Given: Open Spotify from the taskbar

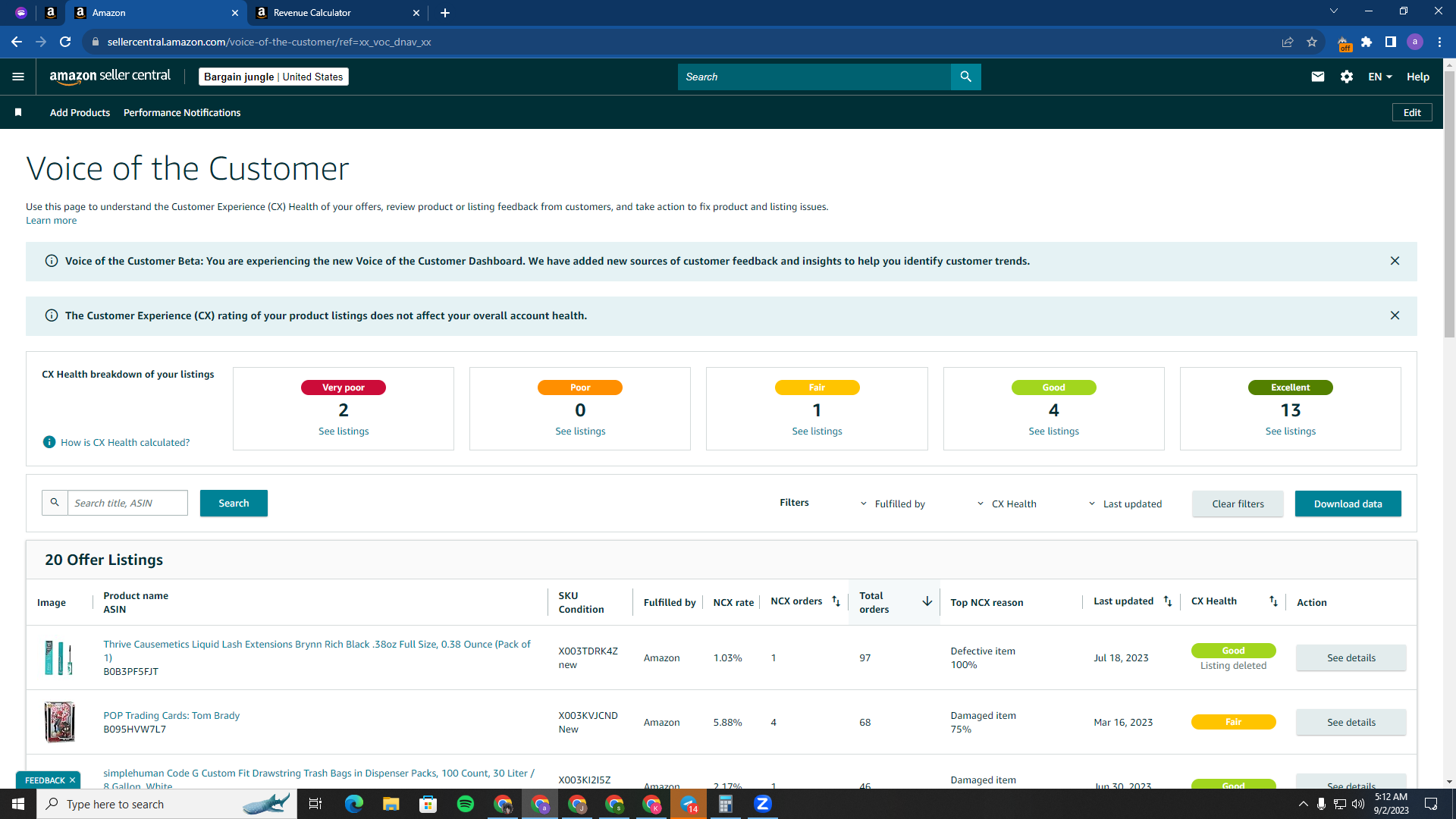Looking at the screenshot, I should pyautogui.click(x=466, y=804).
